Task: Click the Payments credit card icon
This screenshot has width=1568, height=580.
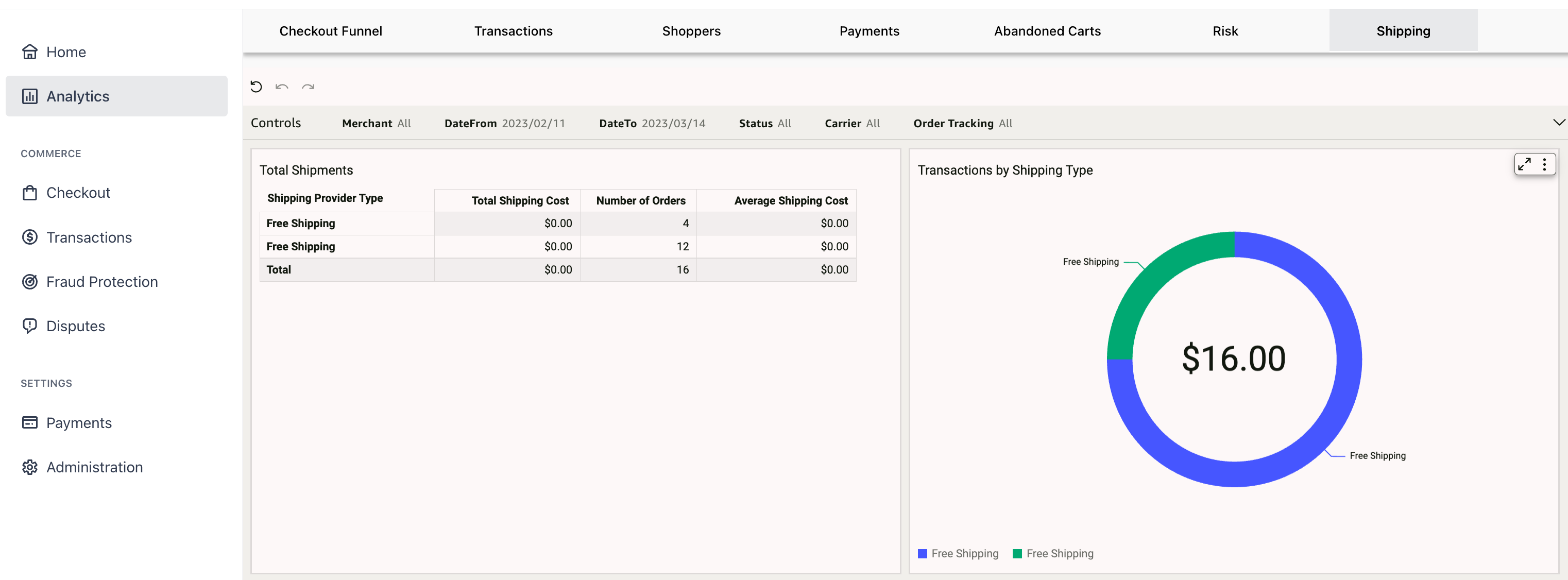Action: (30, 423)
